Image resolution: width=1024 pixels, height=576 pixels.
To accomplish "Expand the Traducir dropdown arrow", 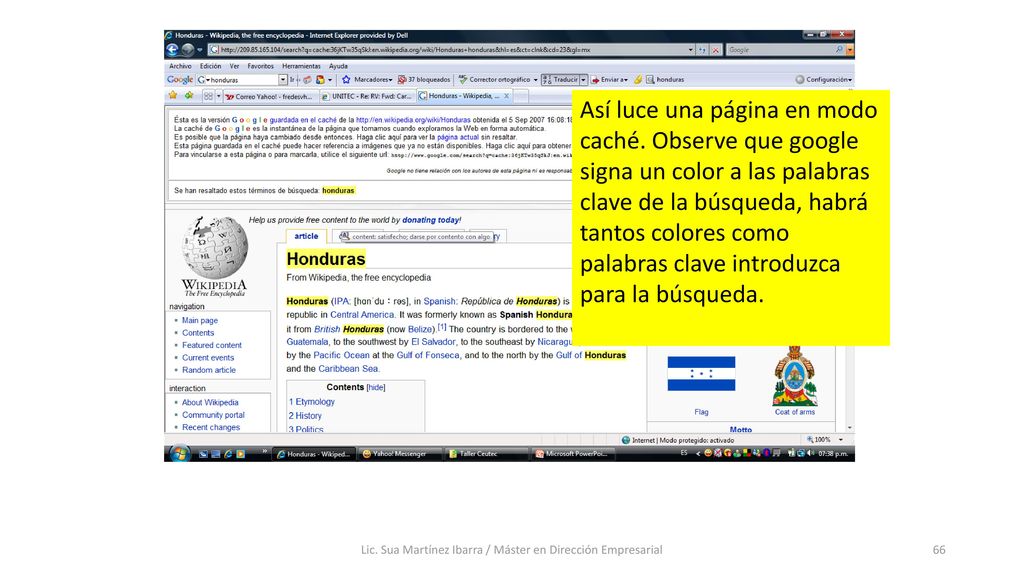I will pos(584,80).
